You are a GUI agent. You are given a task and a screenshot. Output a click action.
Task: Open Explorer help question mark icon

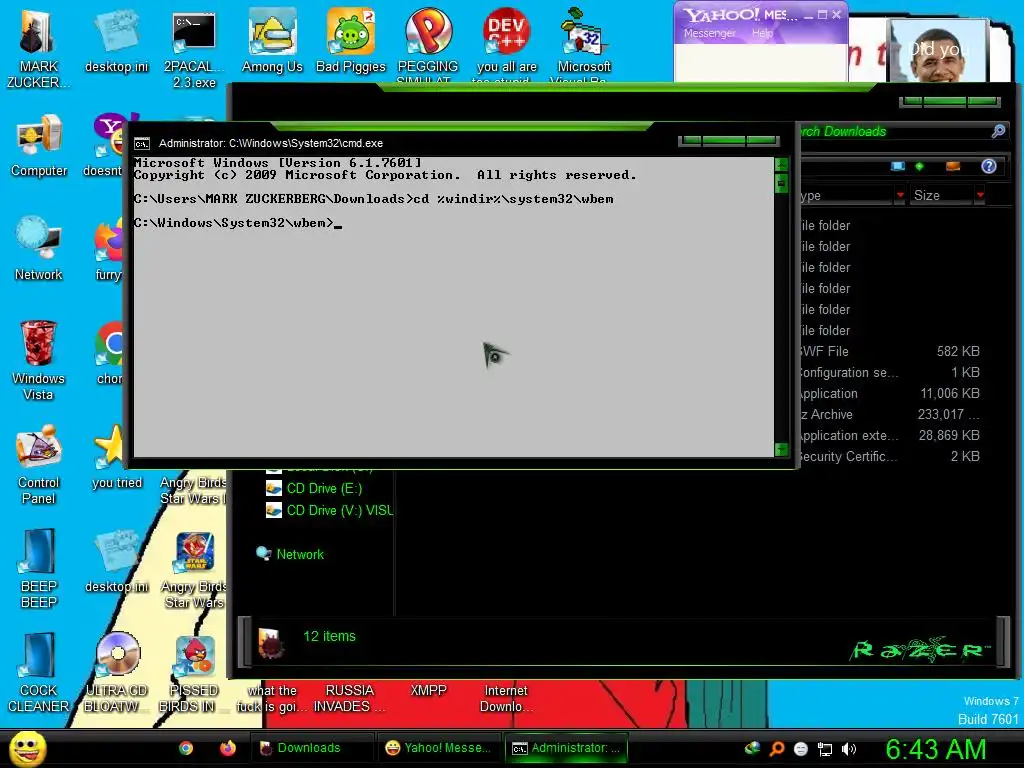[x=989, y=166]
